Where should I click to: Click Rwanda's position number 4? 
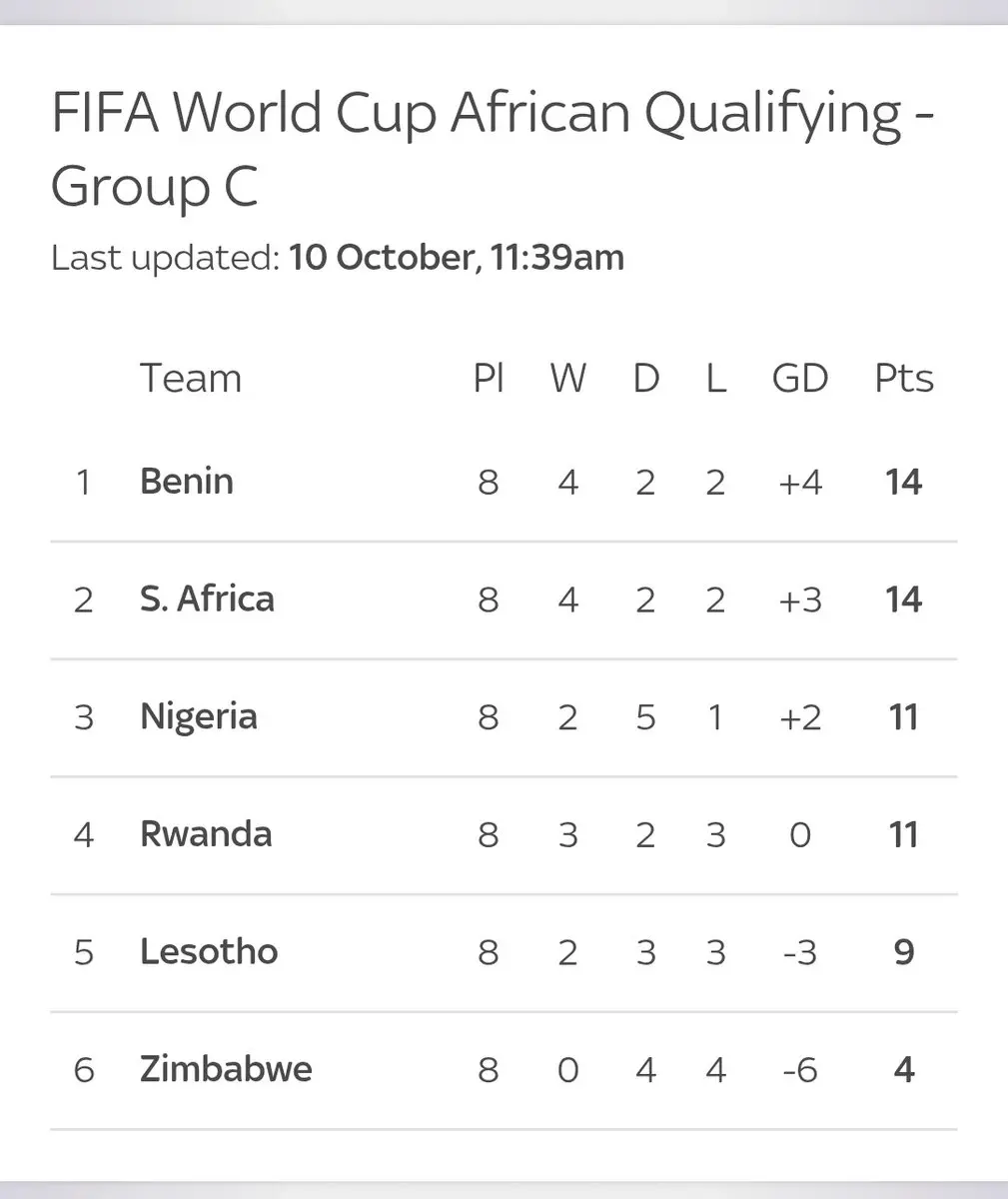tap(84, 835)
